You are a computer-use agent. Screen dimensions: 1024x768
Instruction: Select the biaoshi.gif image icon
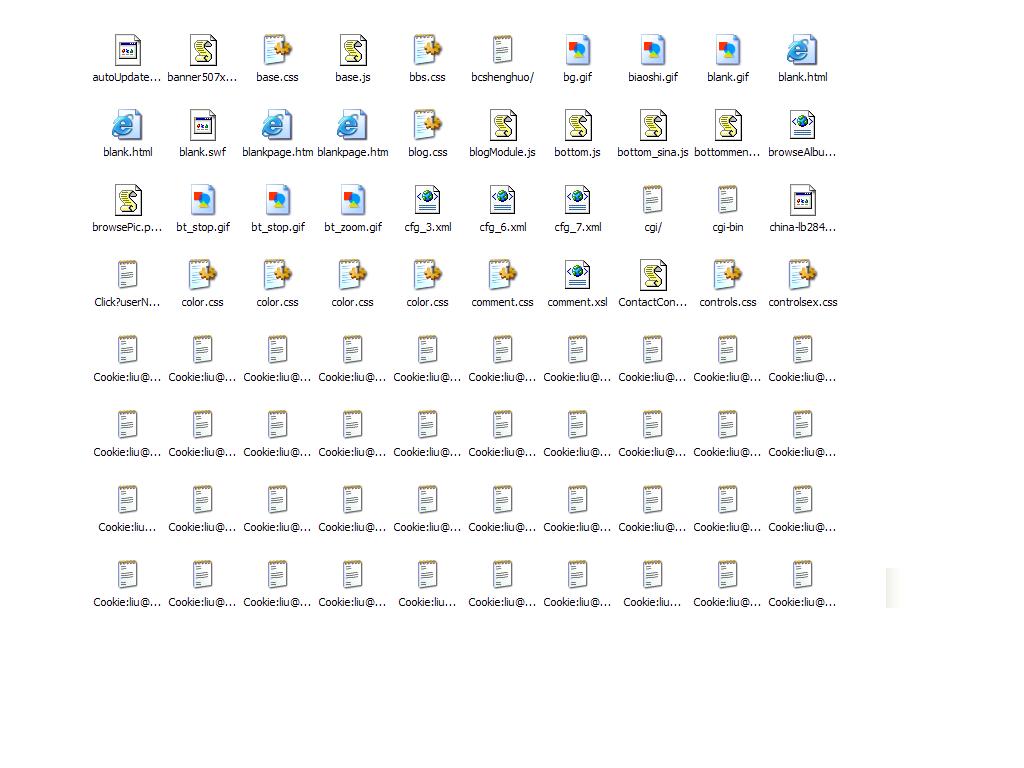[x=652, y=51]
